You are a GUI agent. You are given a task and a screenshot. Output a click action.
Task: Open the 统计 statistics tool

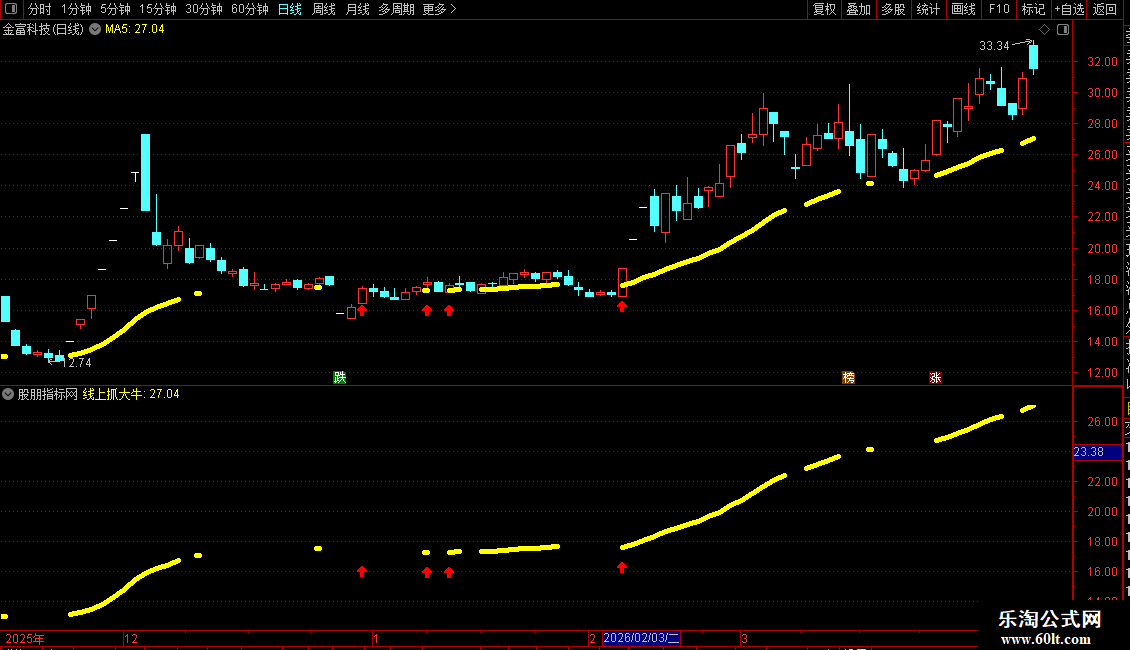tap(927, 9)
